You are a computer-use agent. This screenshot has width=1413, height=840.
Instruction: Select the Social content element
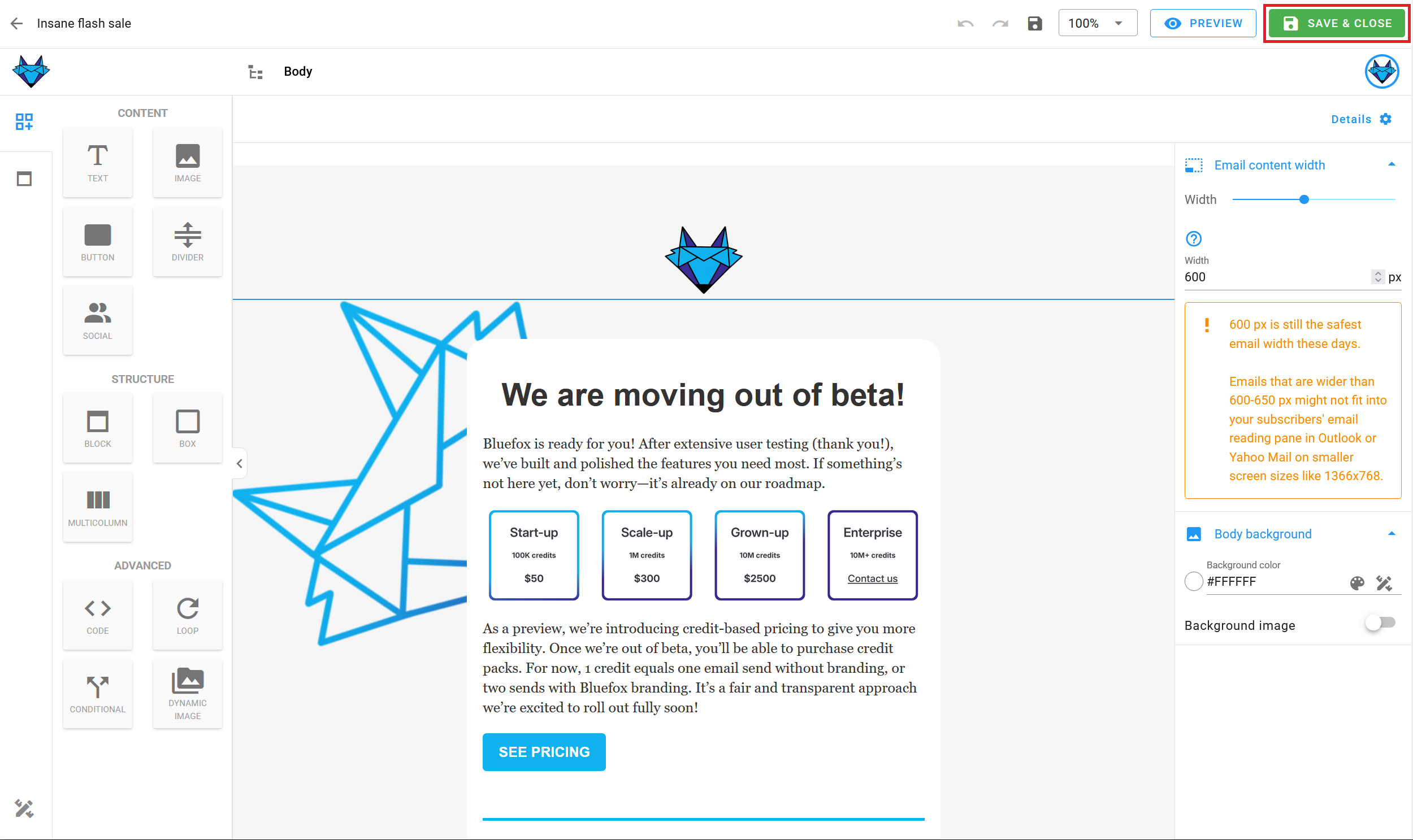(97, 320)
